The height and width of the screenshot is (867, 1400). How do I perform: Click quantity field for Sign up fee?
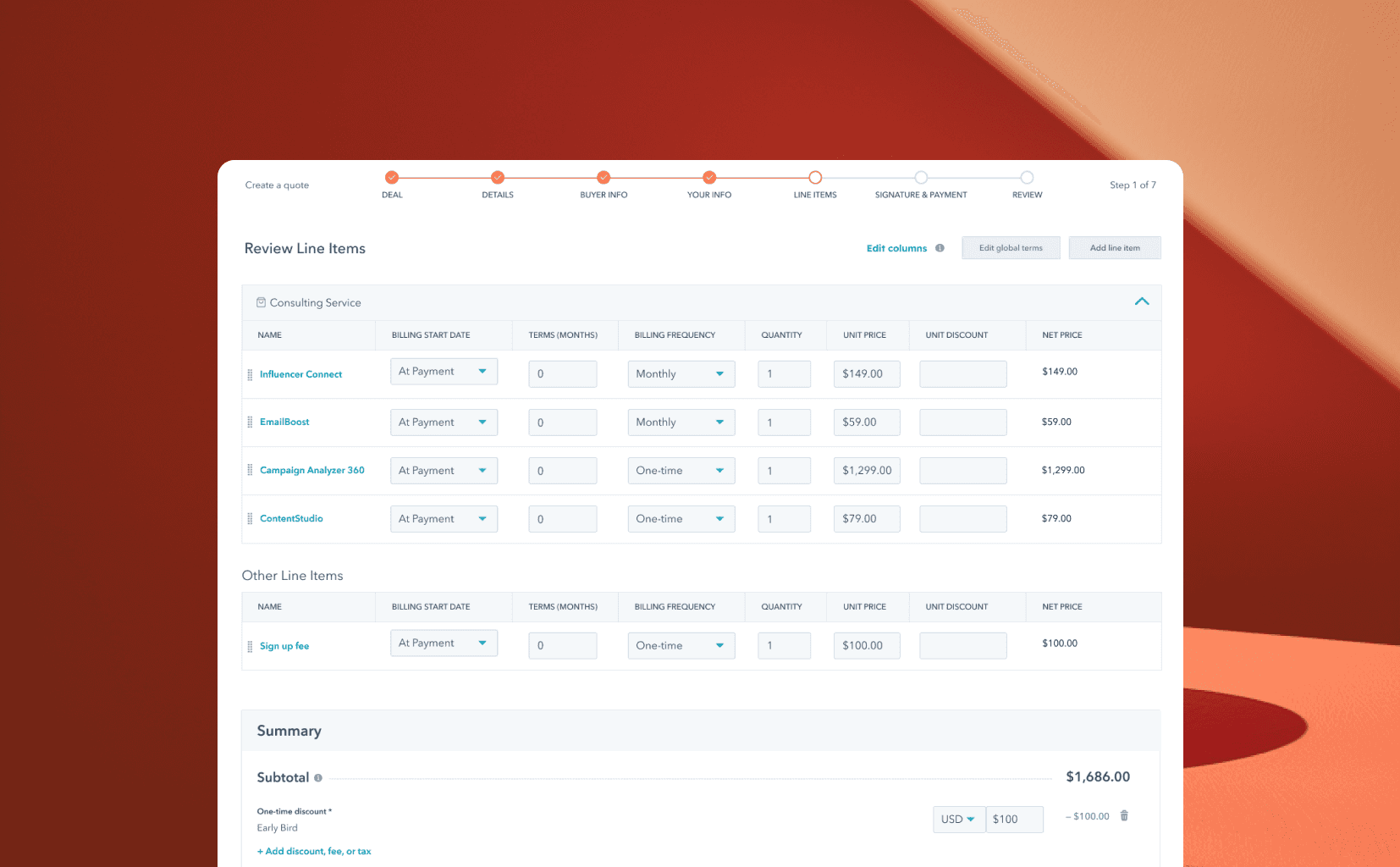coord(785,645)
